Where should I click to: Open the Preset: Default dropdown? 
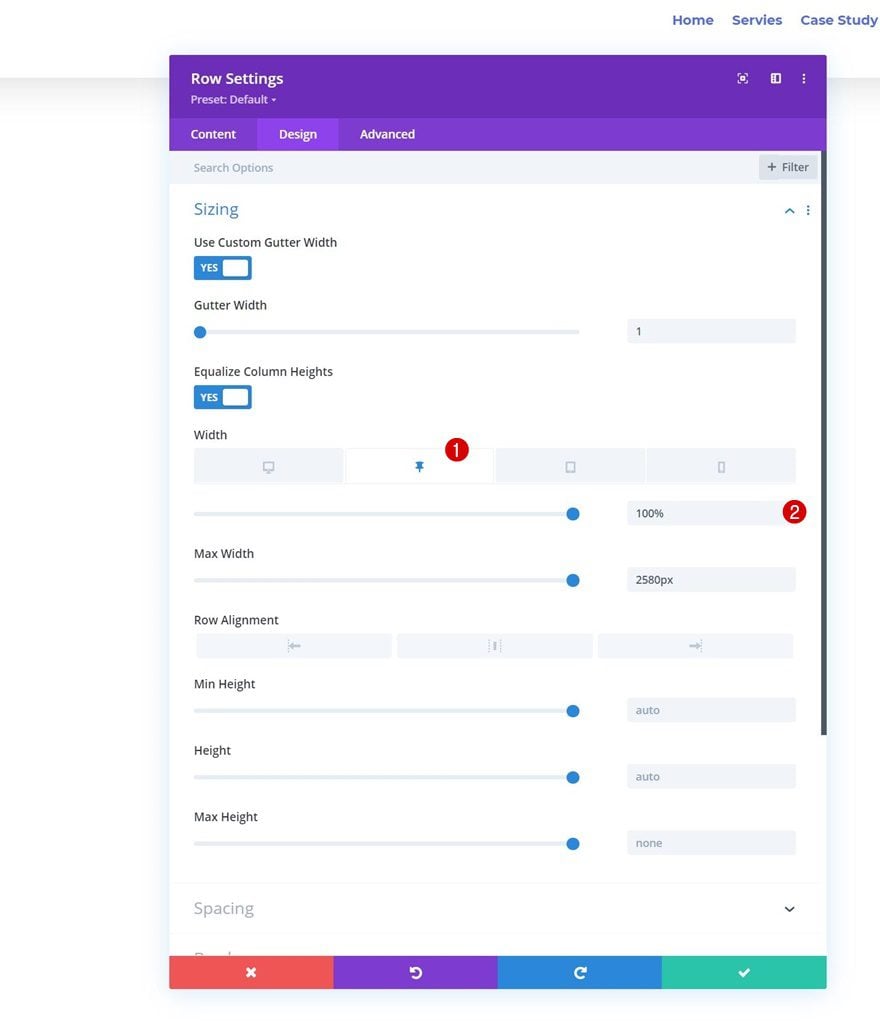(x=234, y=100)
